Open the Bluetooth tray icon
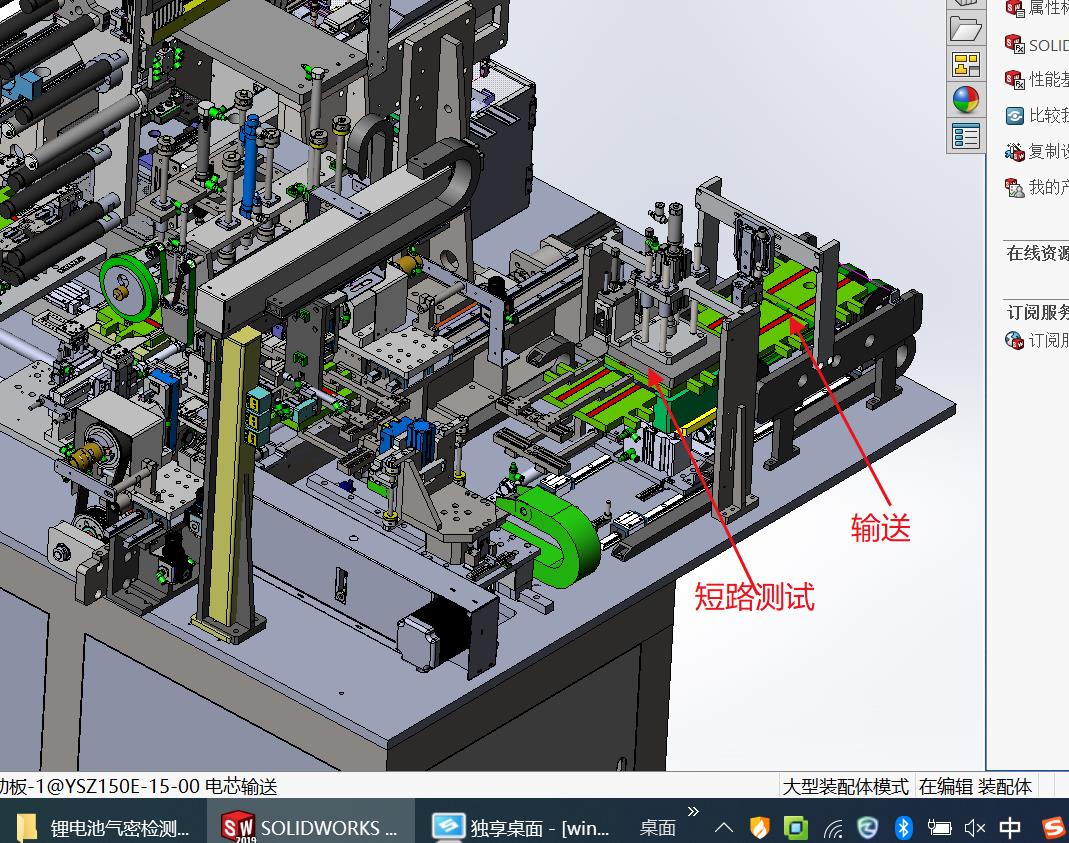This screenshot has width=1069, height=843. (x=903, y=828)
